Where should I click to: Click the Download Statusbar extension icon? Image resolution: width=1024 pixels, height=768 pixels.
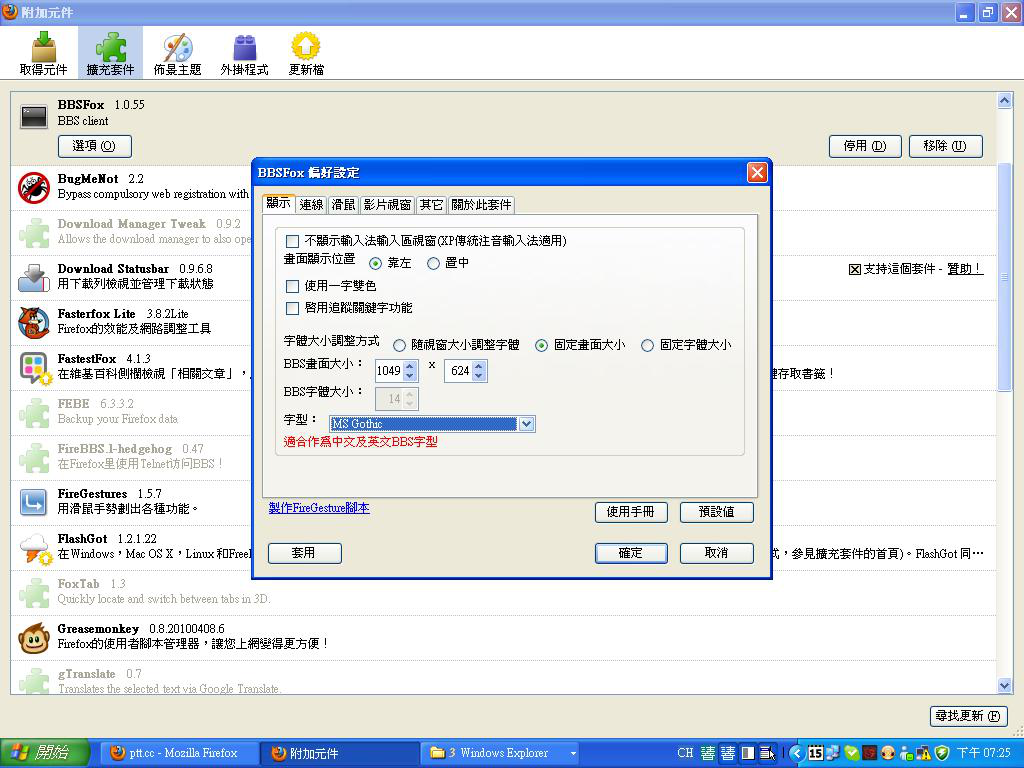(34, 278)
